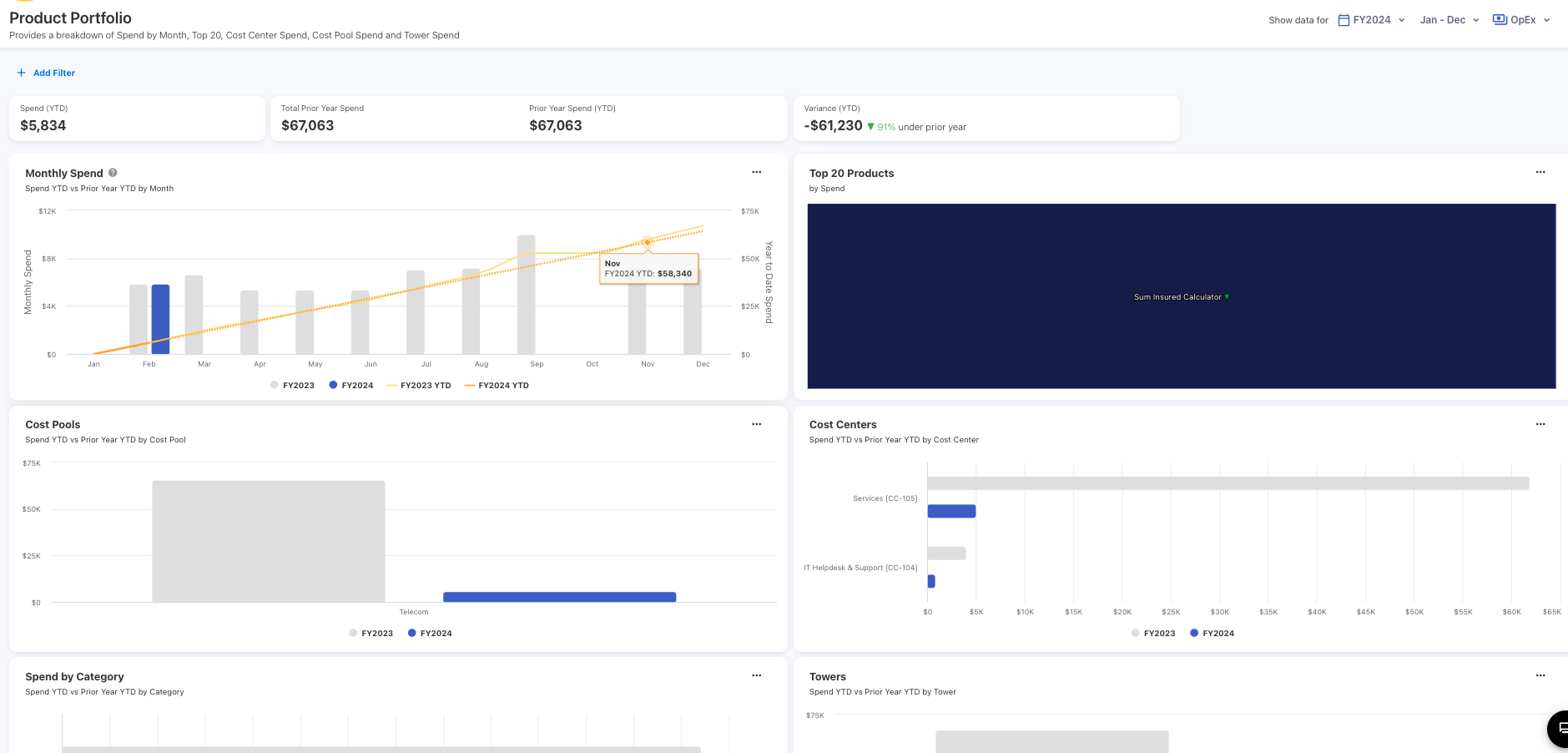Open Monthly Spend card options menu
Screen dimensions: 1568x753
756,172
